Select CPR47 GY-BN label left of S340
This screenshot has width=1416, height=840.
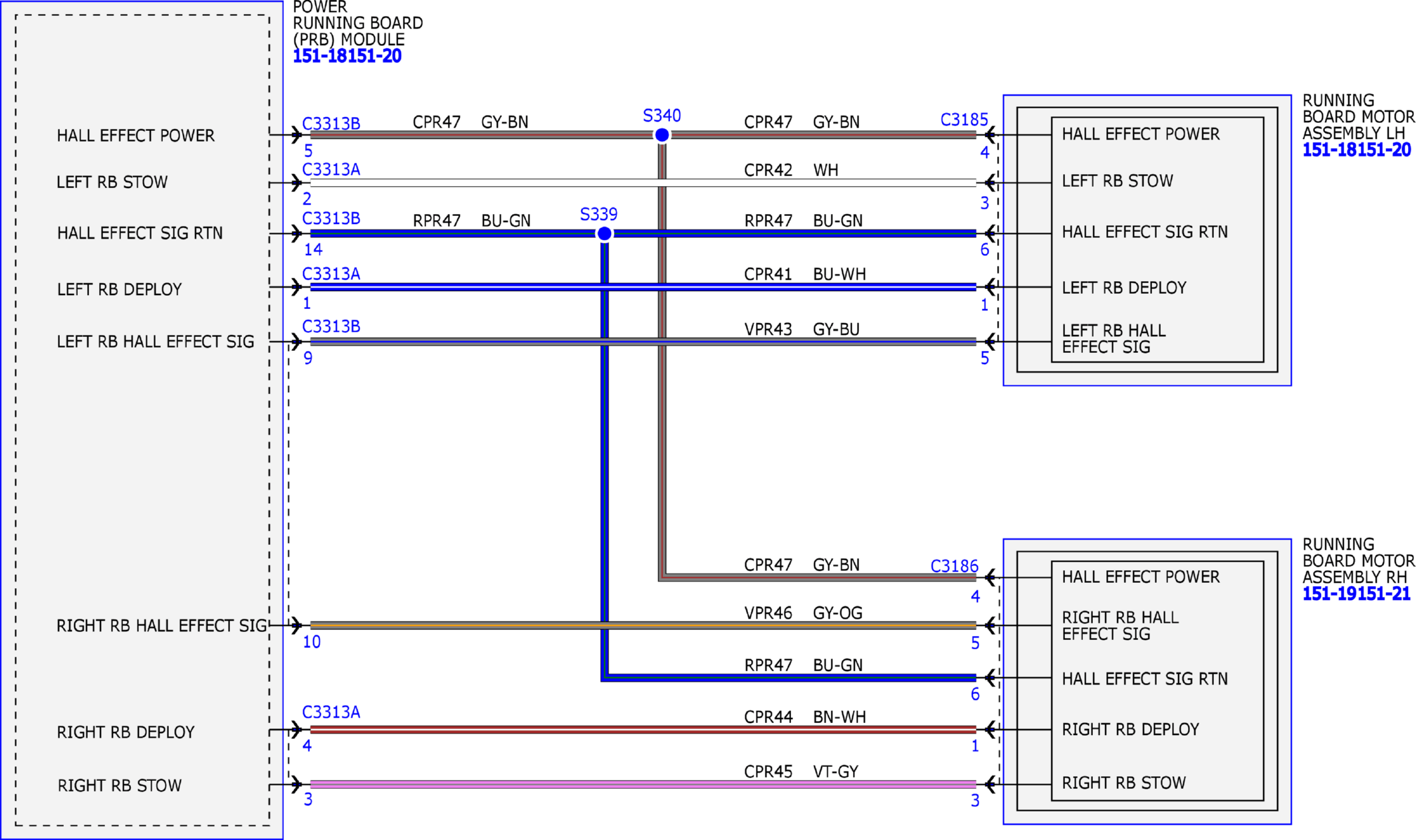(x=471, y=122)
